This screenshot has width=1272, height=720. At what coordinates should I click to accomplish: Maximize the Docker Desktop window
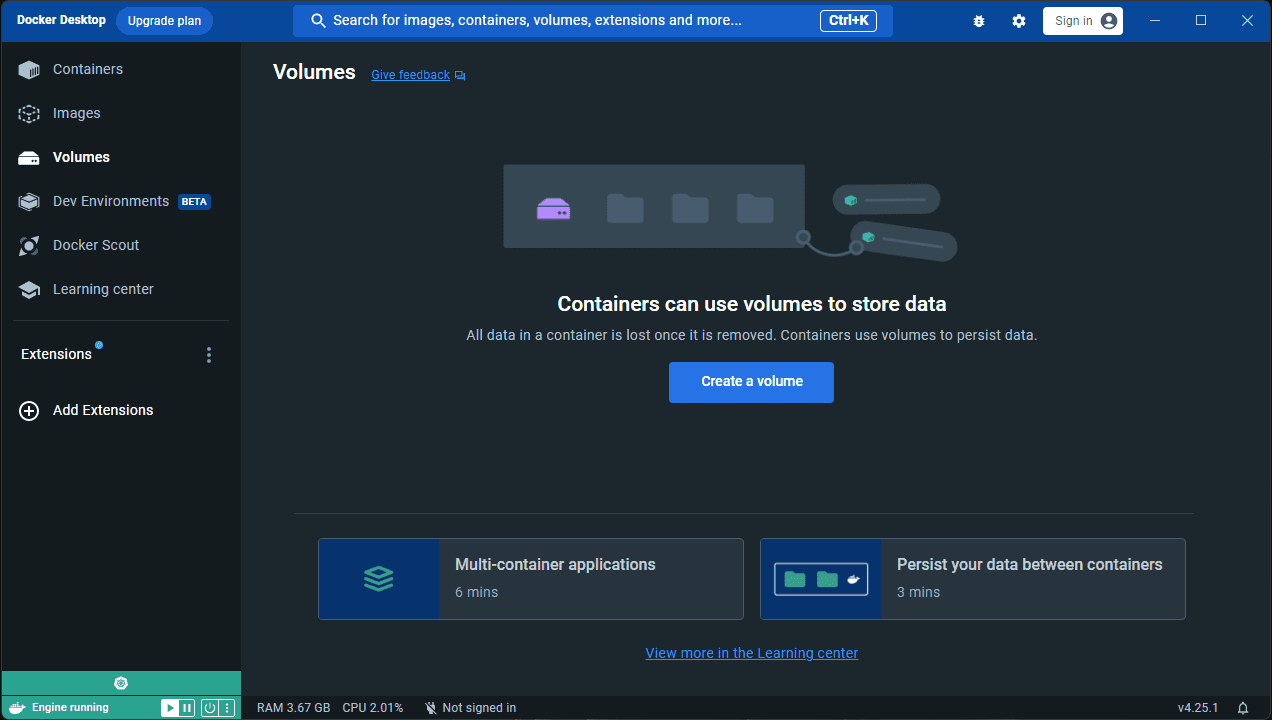[1201, 20]
